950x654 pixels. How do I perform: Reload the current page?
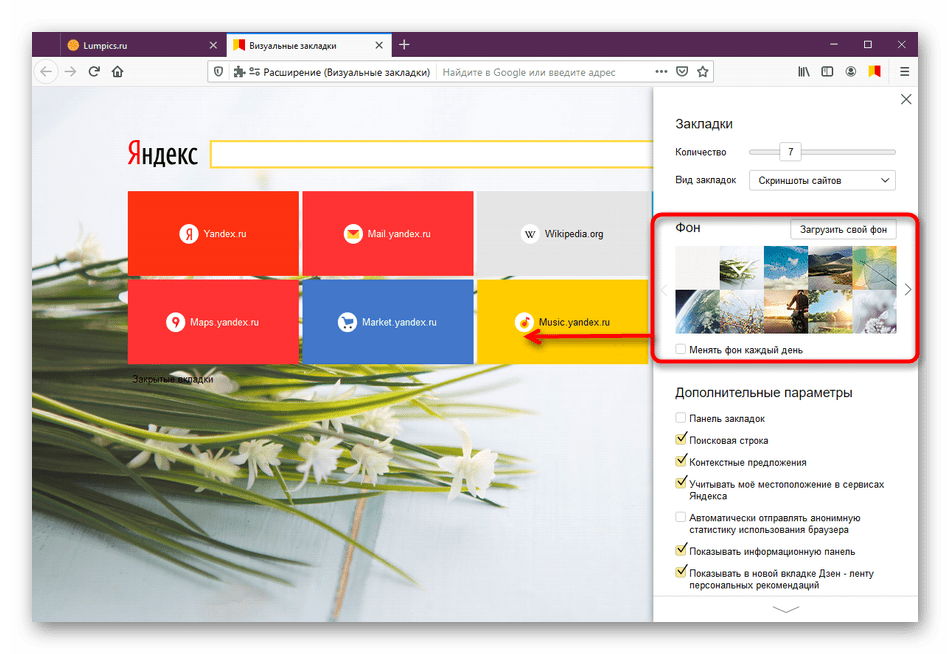[94, 72]
